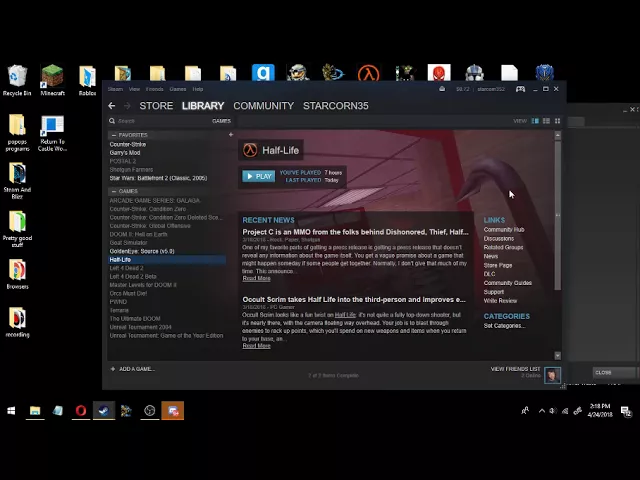The height and width of the screenshot is (480, 640).
Task: Open the Help menu
Action: pyautogui.click(x=198, y=89)
